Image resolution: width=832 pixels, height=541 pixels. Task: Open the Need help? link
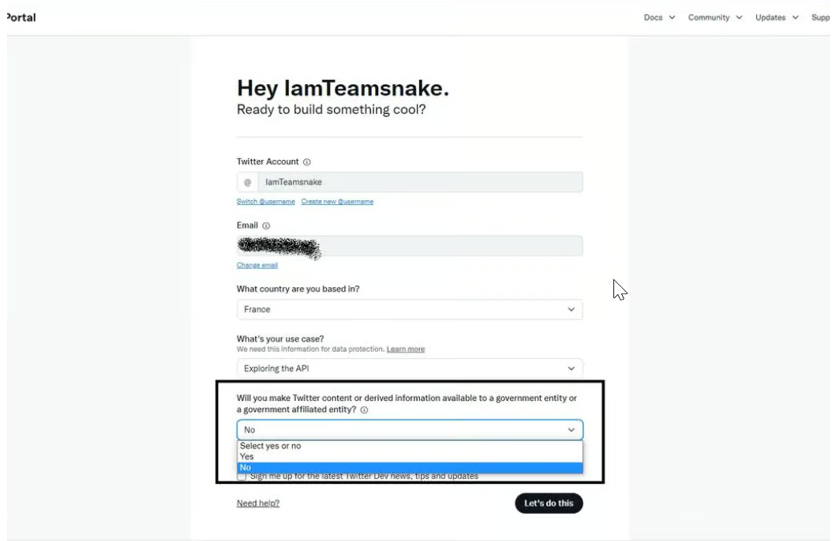click(258, 503)
